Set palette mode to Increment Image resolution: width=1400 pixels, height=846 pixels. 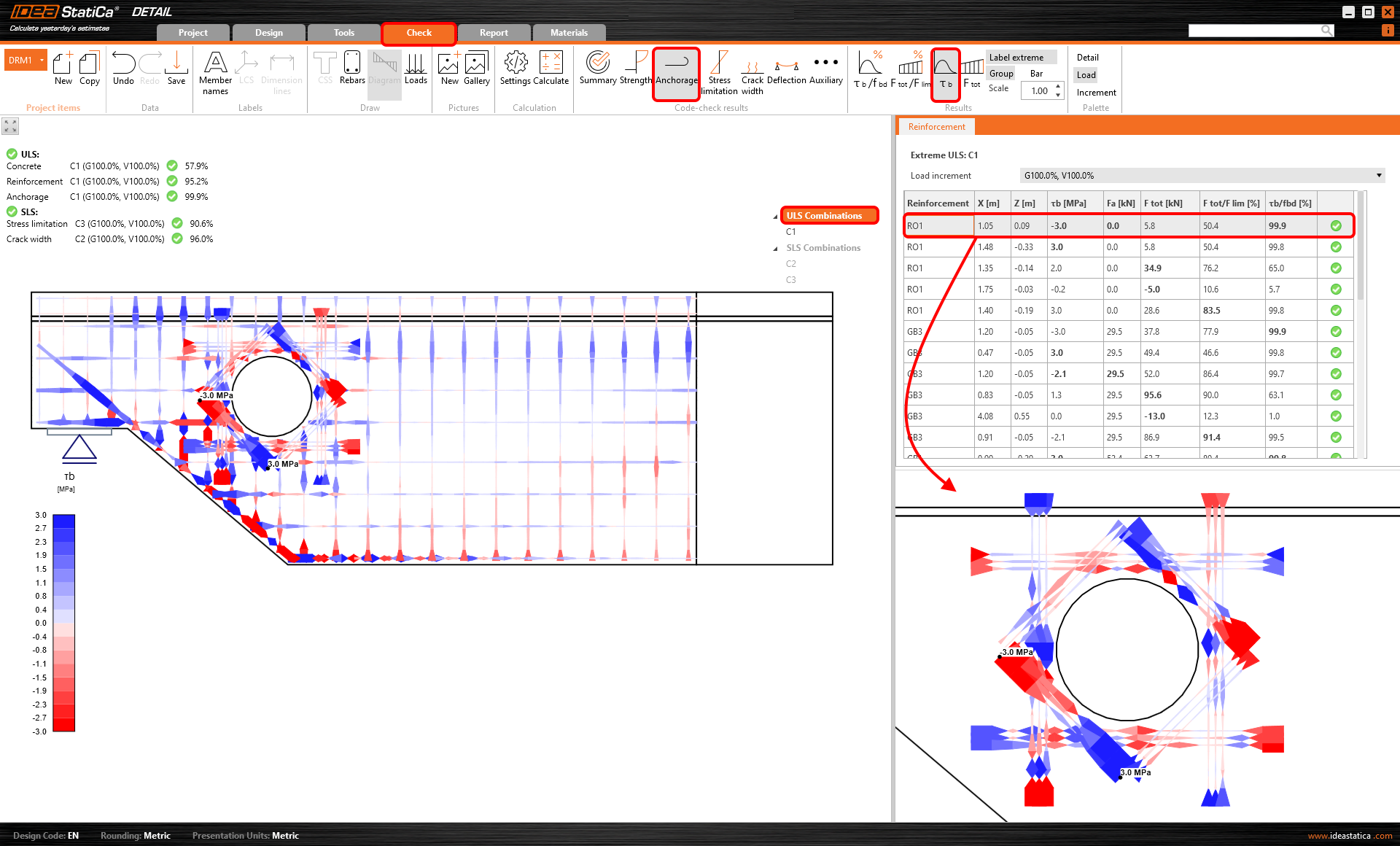pyautogui.click(x=1096, y=93)
